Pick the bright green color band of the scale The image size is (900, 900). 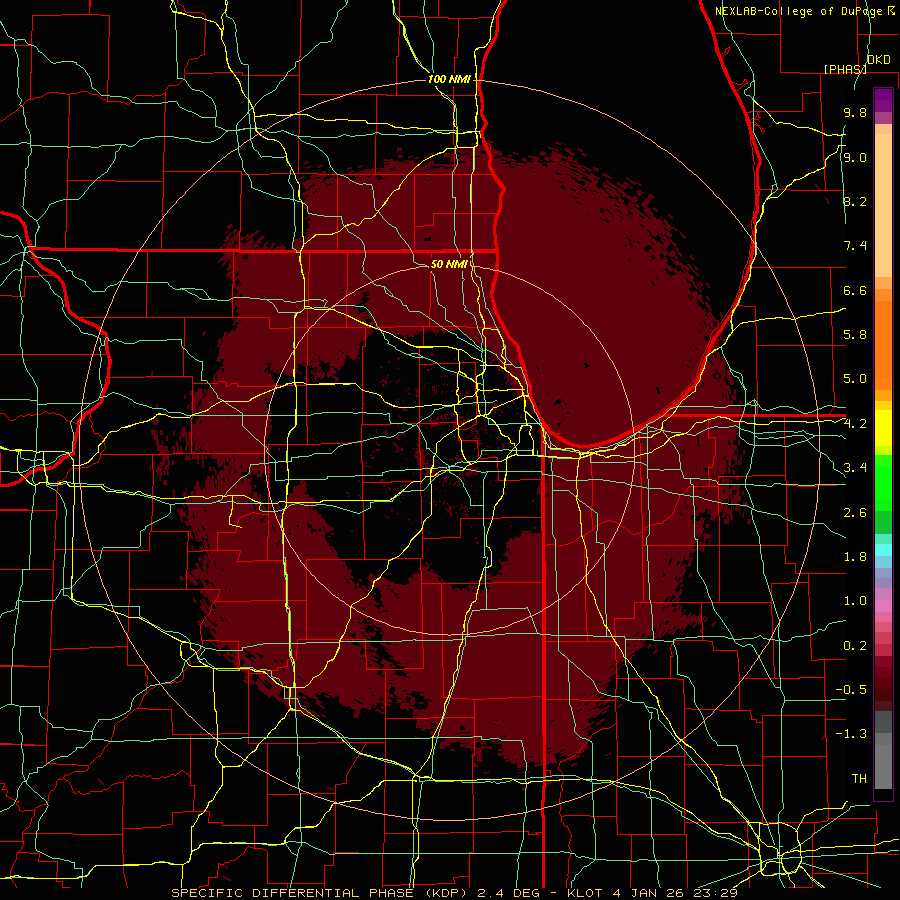(x=883, y=483)
